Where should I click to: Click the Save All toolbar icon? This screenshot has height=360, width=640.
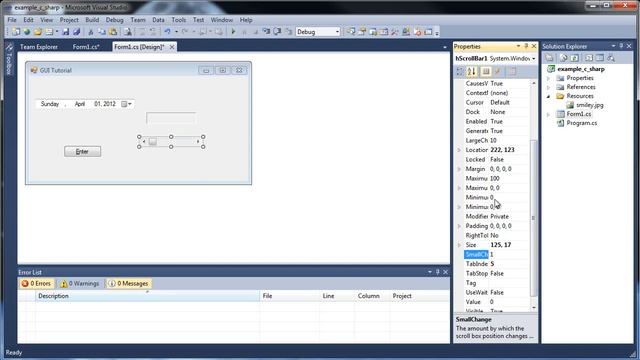point(76,32)
